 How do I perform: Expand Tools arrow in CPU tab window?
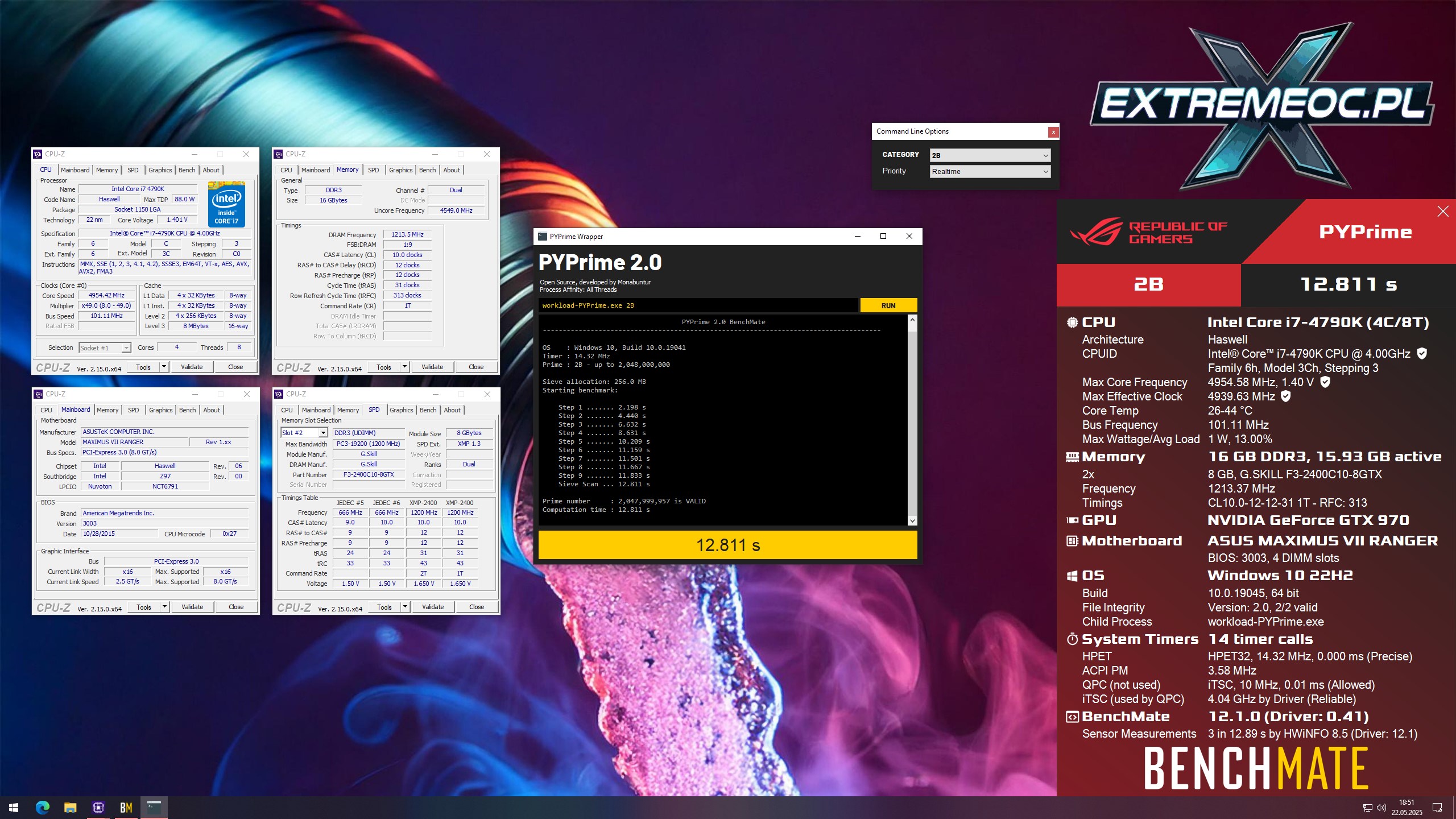tap(164, 367)
